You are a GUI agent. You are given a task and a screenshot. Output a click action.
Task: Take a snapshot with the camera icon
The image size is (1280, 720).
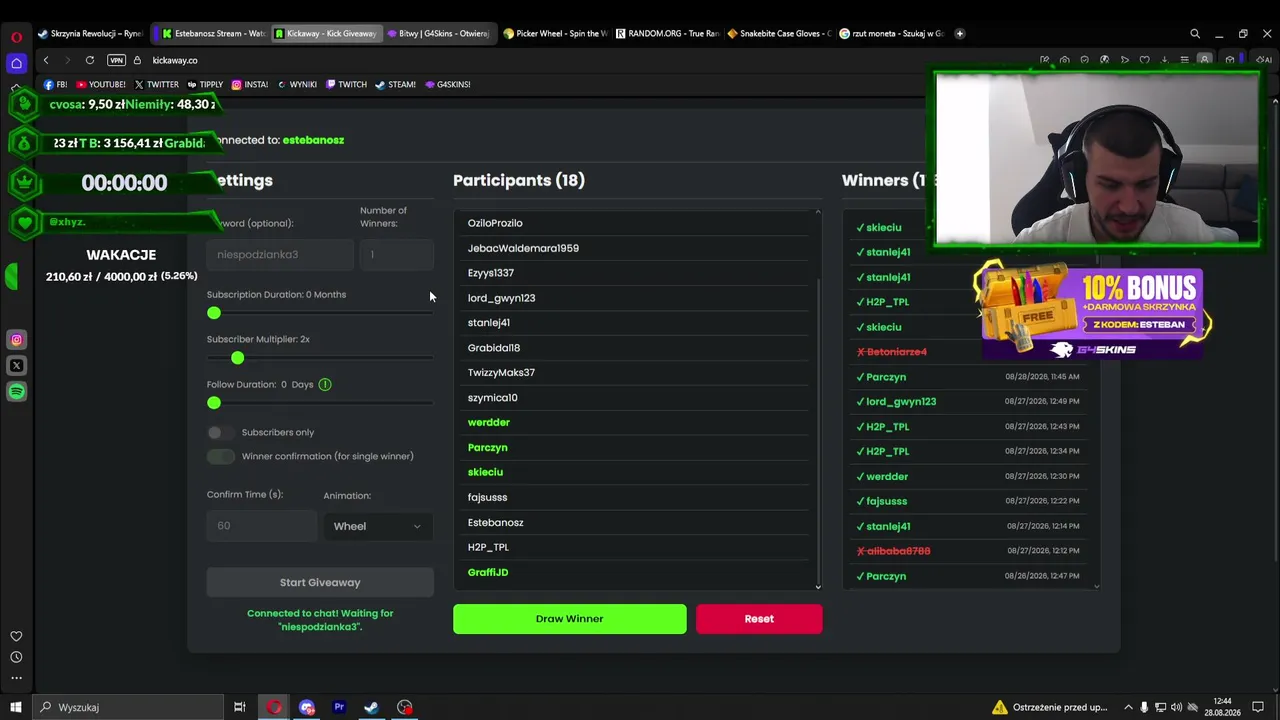tap(1065, 60)
